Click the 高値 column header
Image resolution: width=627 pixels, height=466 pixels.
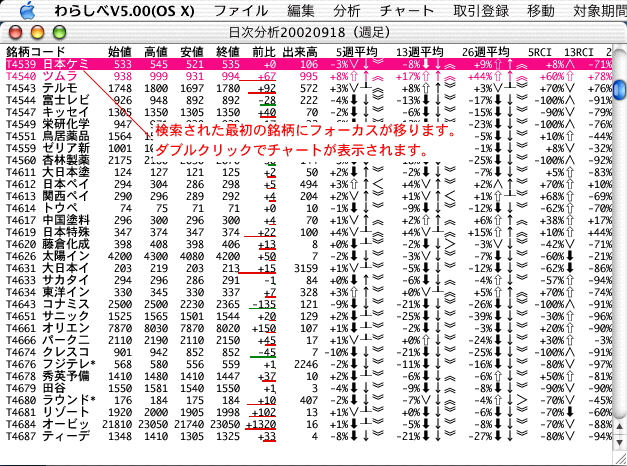pos(156,52)
